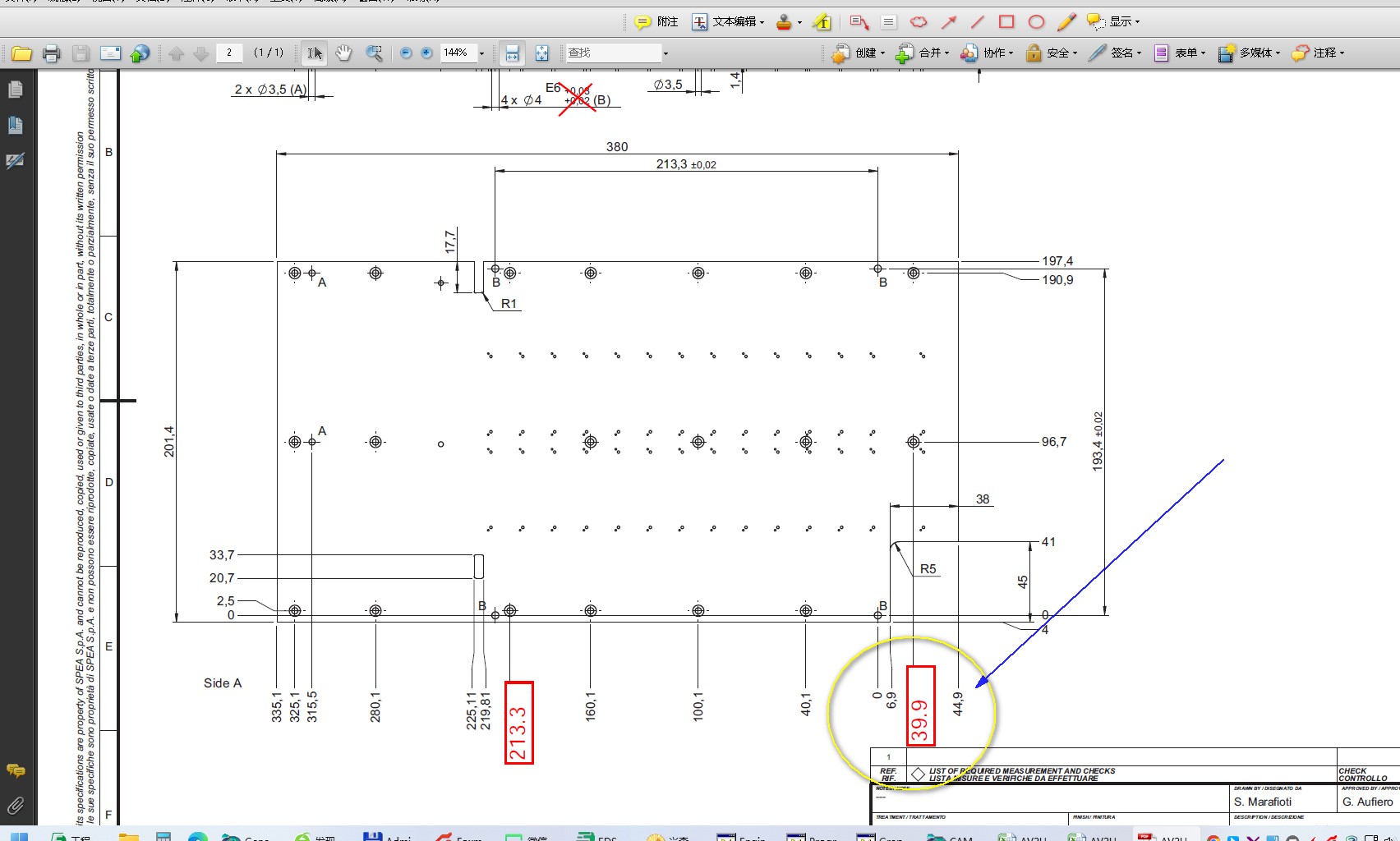
Task: Click the 96,7 dimension value
Action: [1054, 442]
